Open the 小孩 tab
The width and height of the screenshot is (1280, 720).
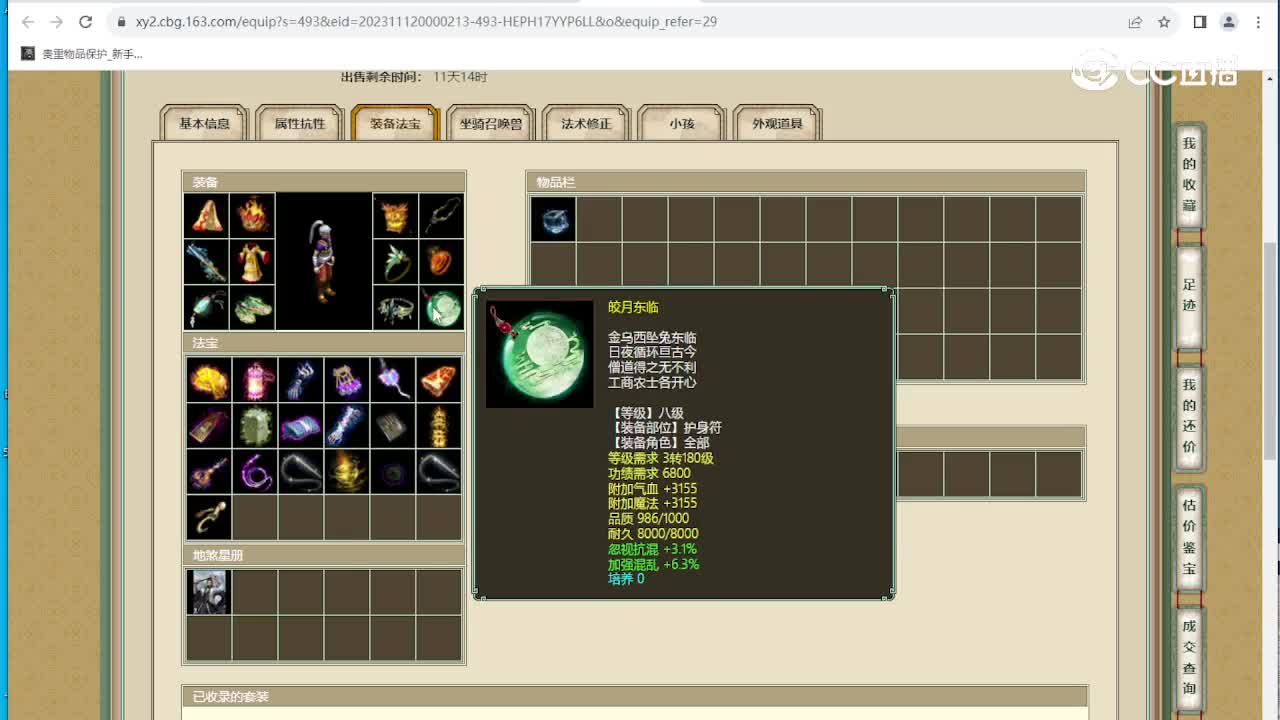[x=682, y=123]
